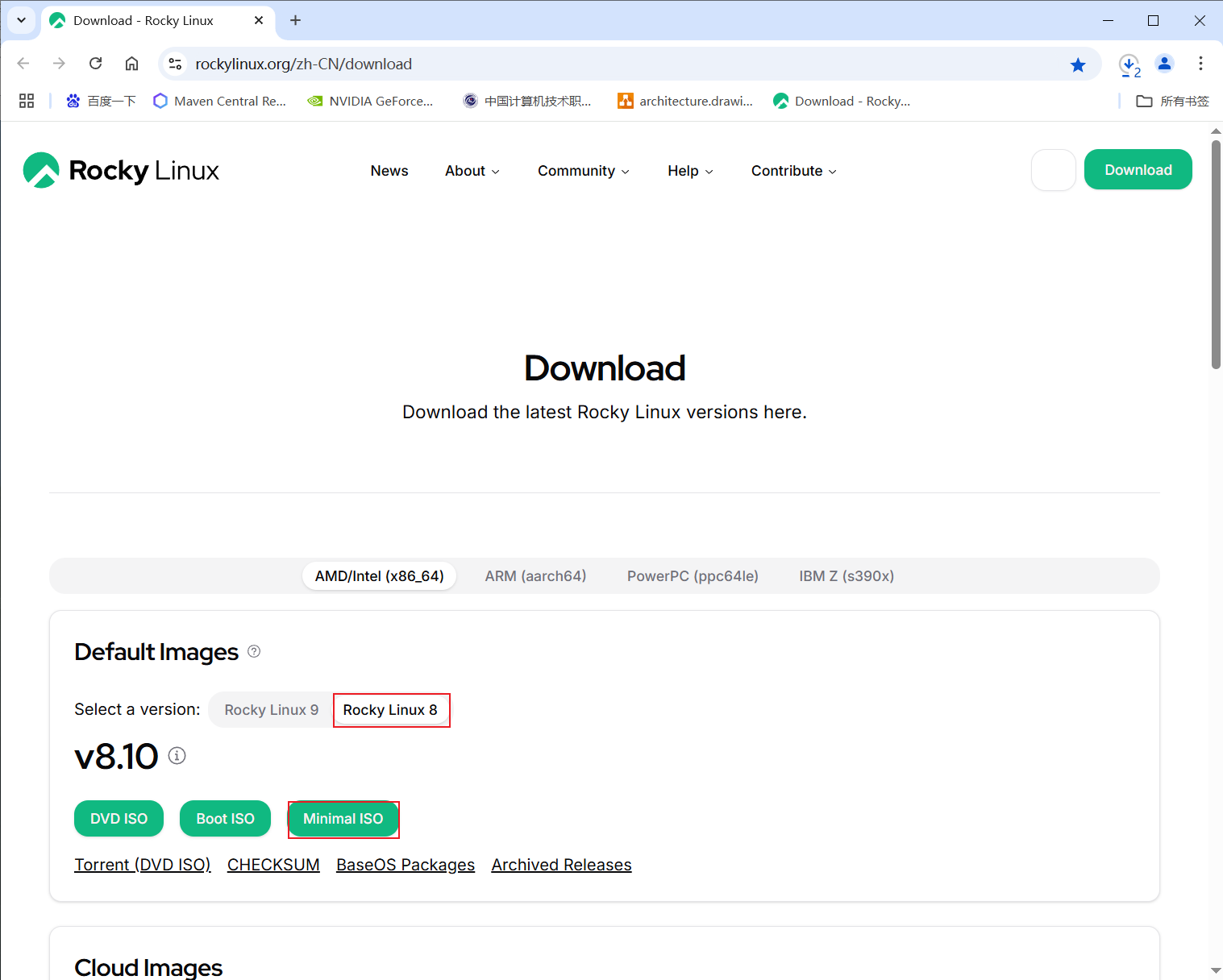Viewport: 1223px width, 980px height.
Task: Open the user profile icon
Action: [1164, 64]
